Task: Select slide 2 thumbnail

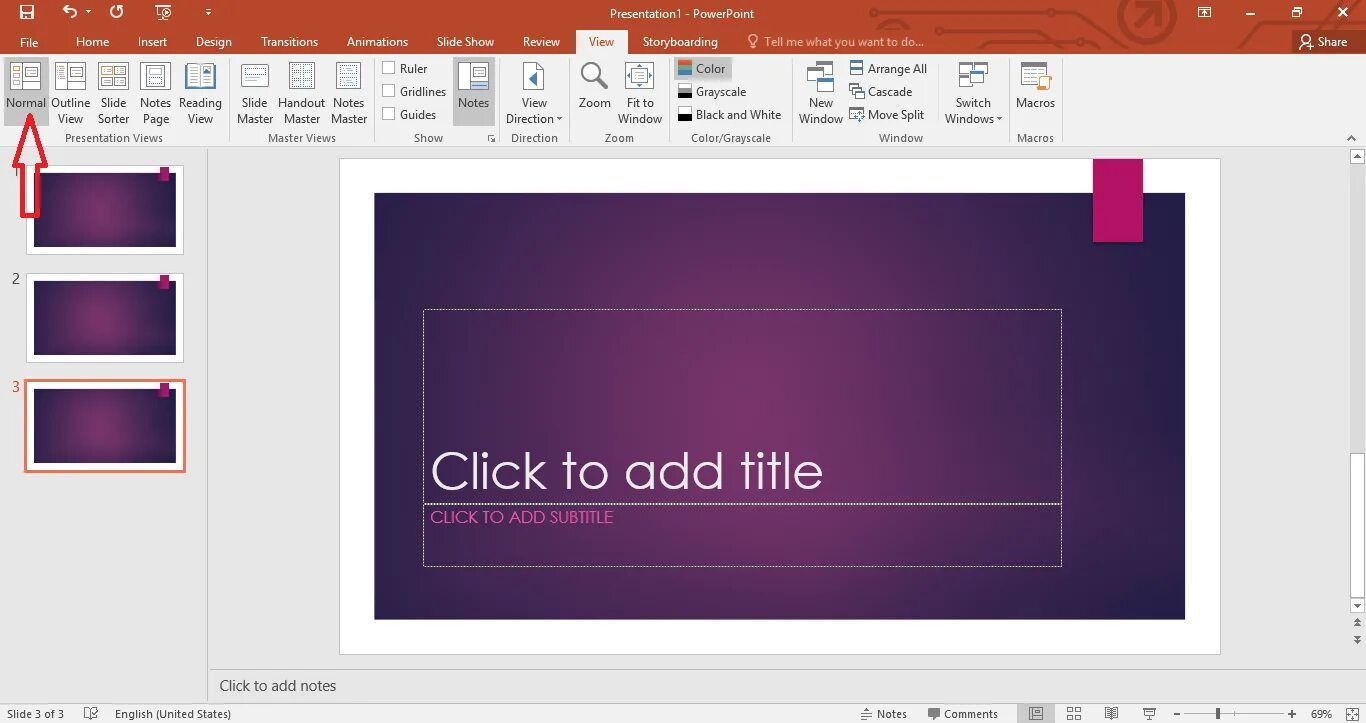Action: click(105, 318)
